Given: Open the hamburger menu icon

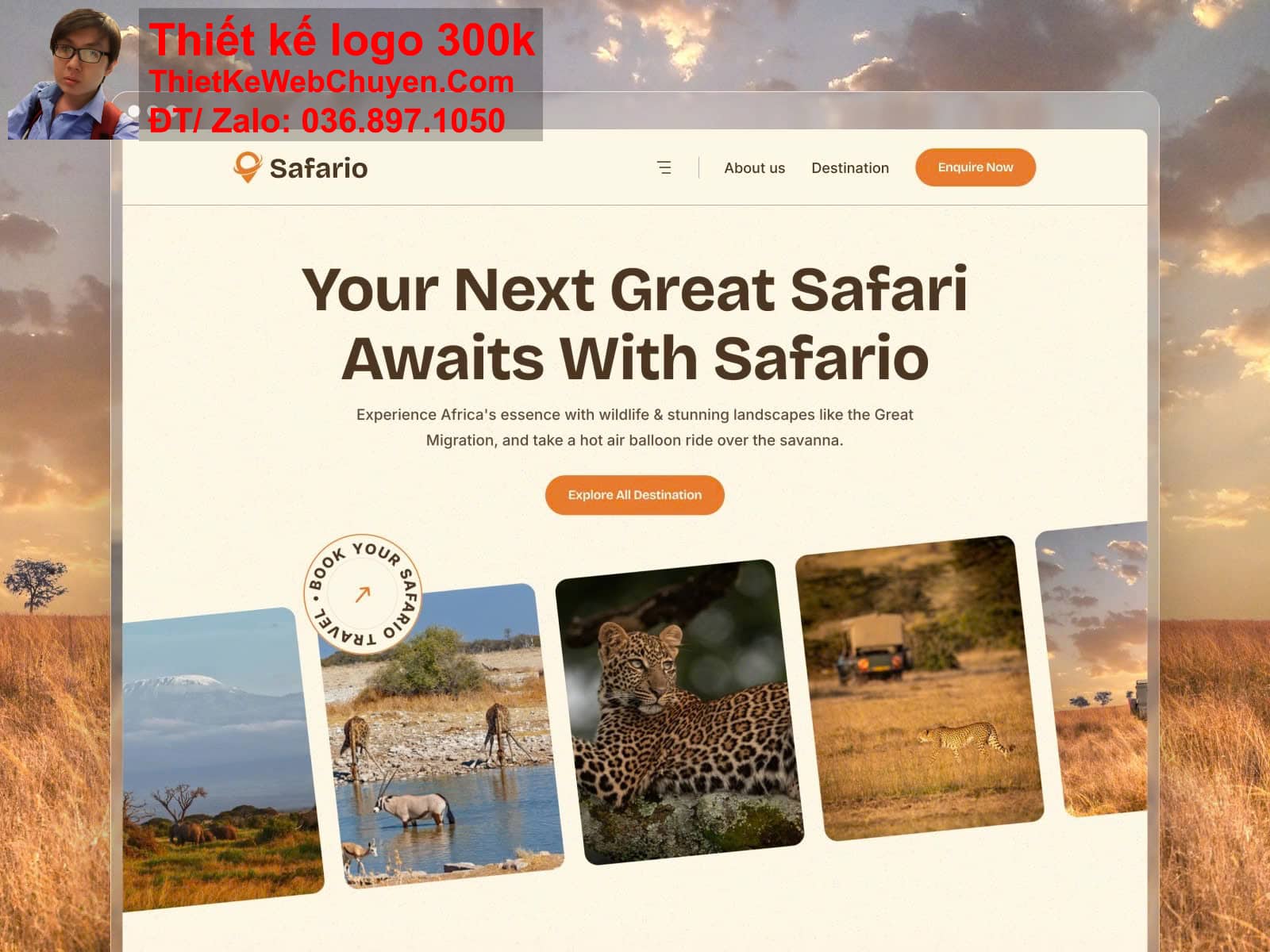Looking at the screenshot, I should [664, 167].
